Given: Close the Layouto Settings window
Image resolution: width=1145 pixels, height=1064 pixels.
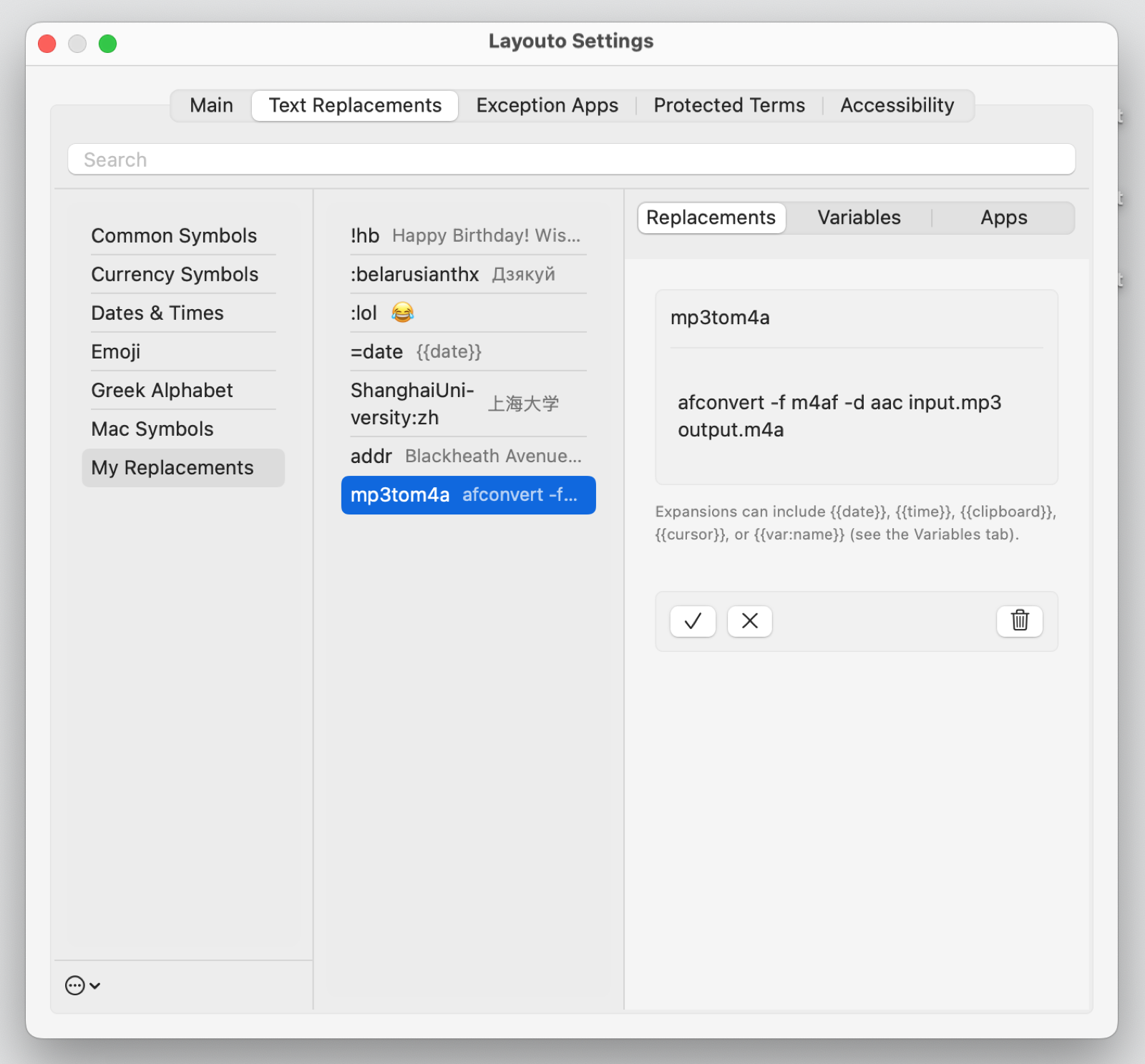Looking at the screenshot, I should tap(47, 44).
